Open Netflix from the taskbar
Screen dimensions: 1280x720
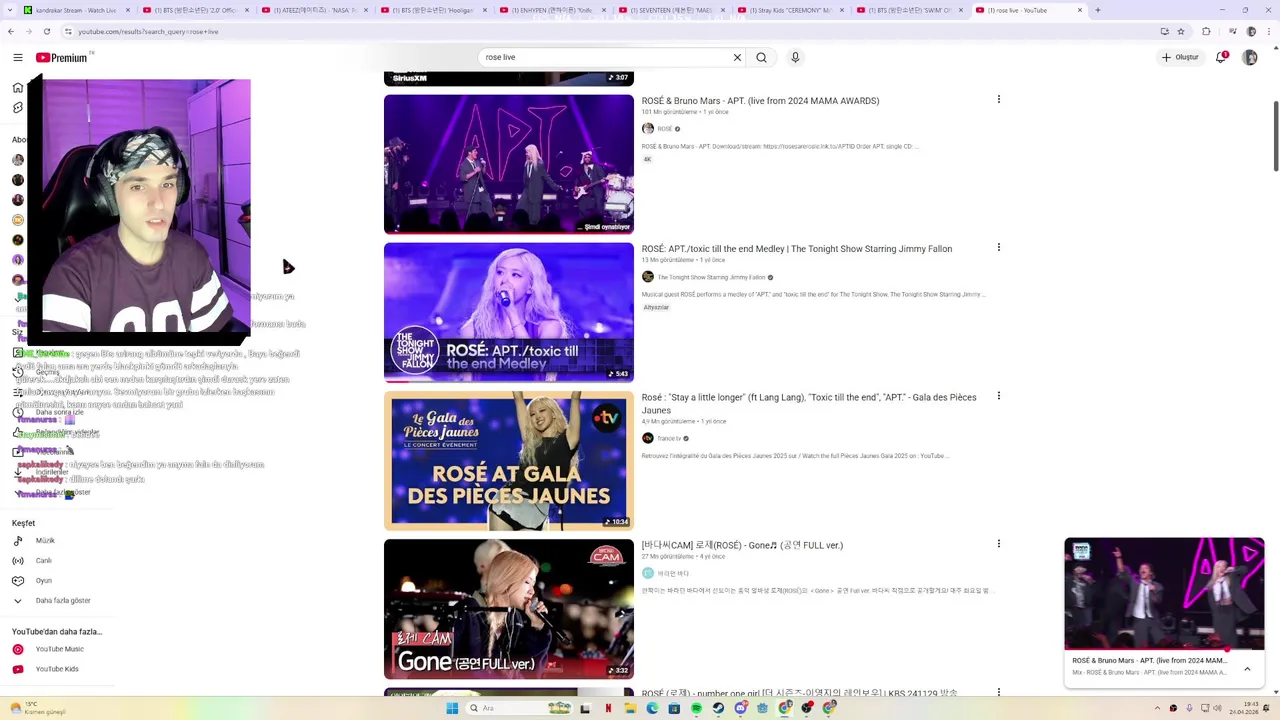coord(608,708)
